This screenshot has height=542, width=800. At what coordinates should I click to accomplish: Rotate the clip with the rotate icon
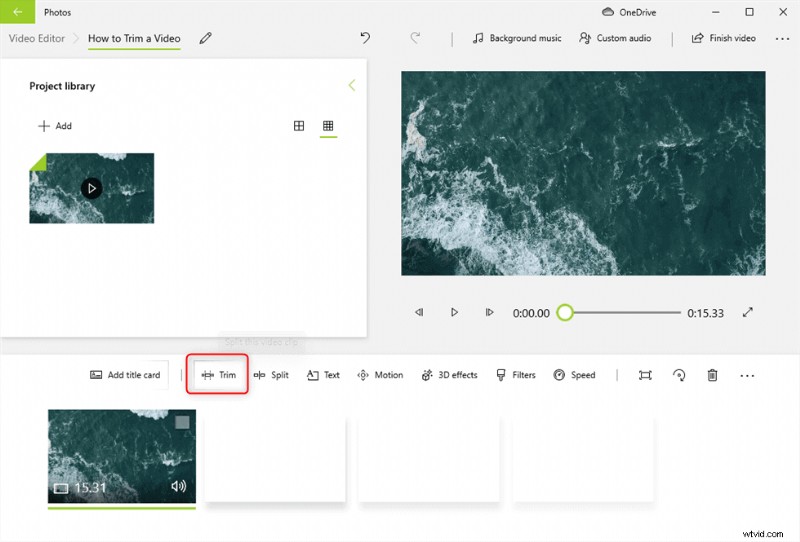tap(679, 376)
